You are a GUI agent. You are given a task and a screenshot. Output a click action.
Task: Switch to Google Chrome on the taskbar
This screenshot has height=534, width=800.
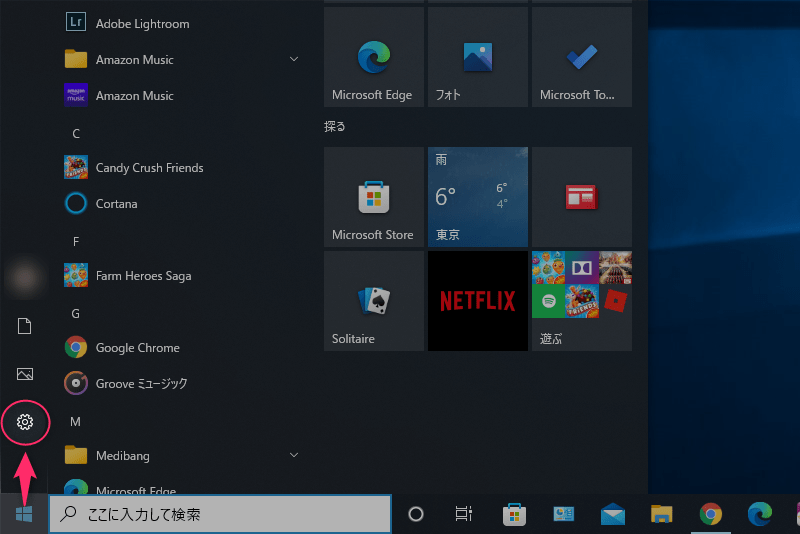tap(711, 514)
